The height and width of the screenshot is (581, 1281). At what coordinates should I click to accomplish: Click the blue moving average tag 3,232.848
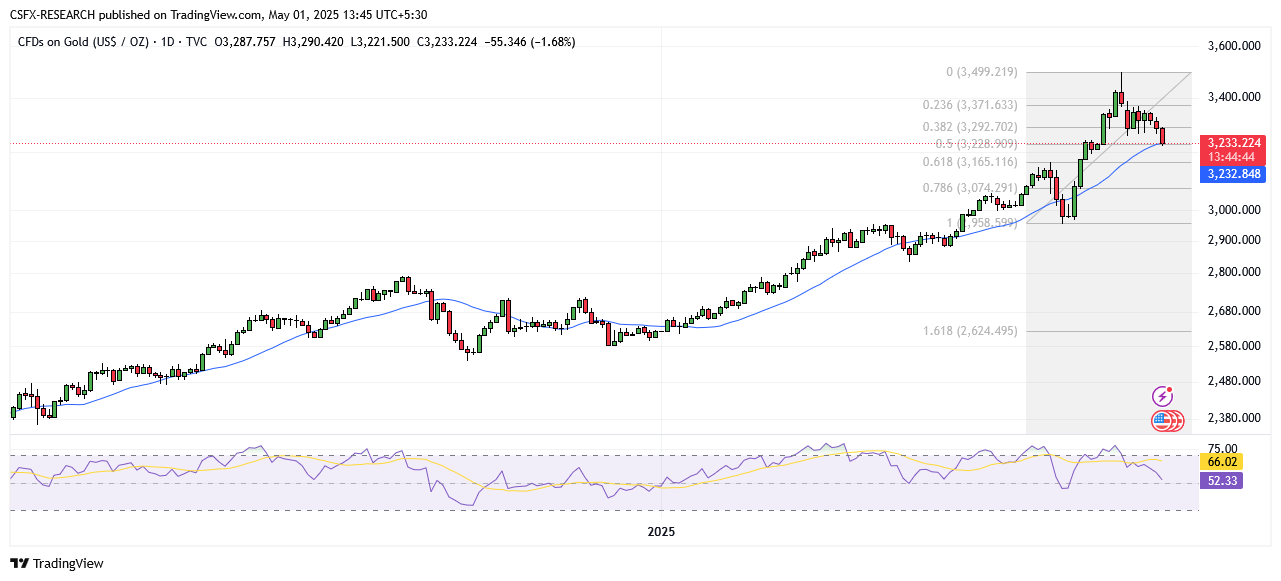1235,174
